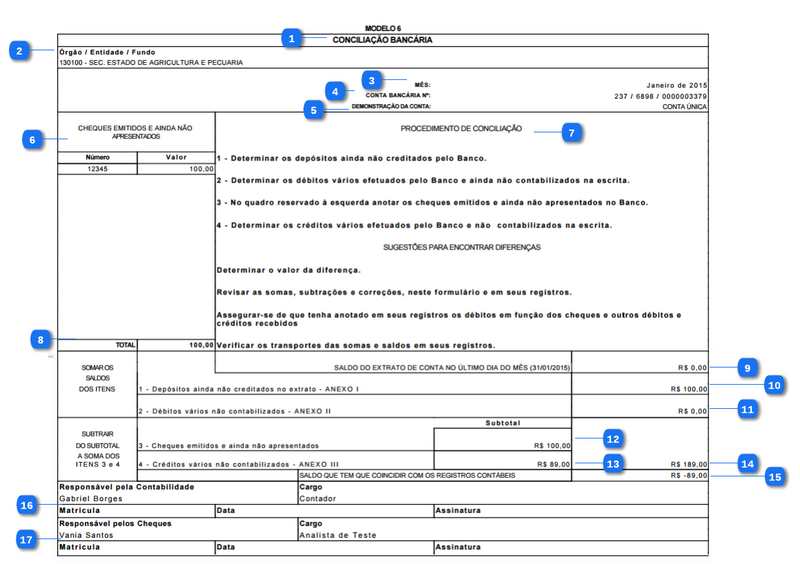
Task: Select callout marker 3 next to MÊS
Action: (371, 79)
